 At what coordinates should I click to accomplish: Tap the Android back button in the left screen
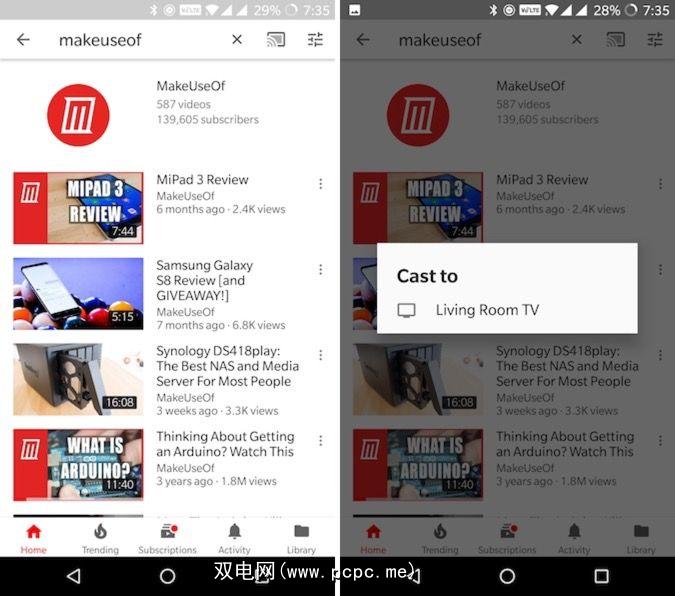74,576
